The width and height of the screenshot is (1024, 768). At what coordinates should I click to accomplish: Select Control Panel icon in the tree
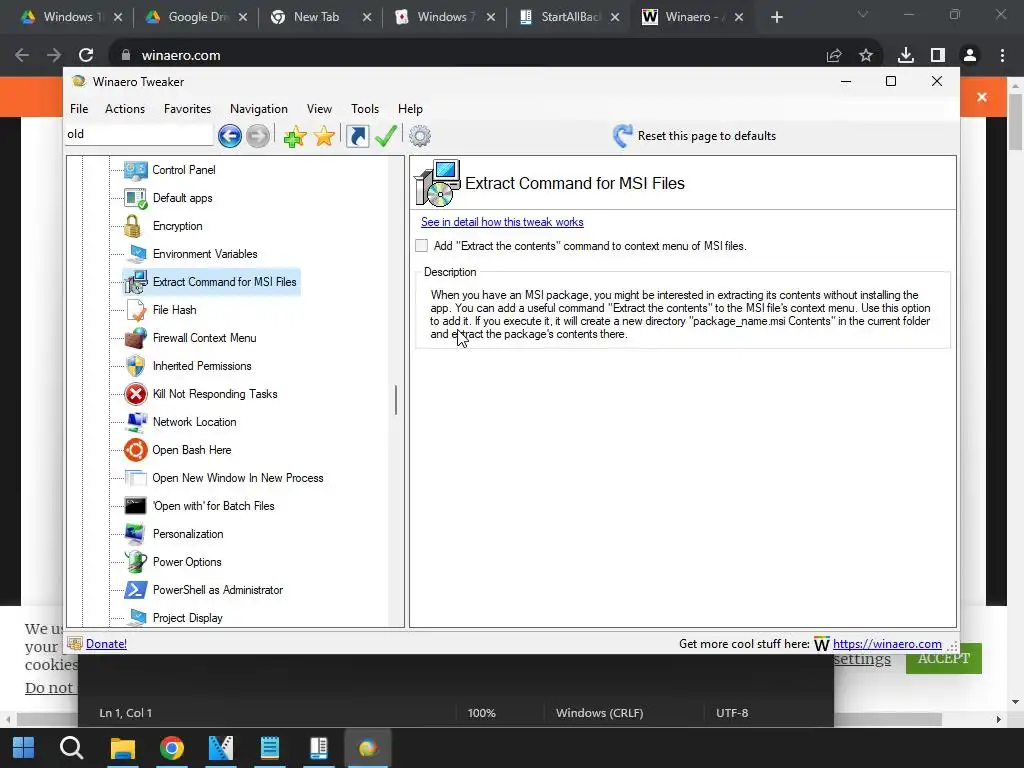136,170
